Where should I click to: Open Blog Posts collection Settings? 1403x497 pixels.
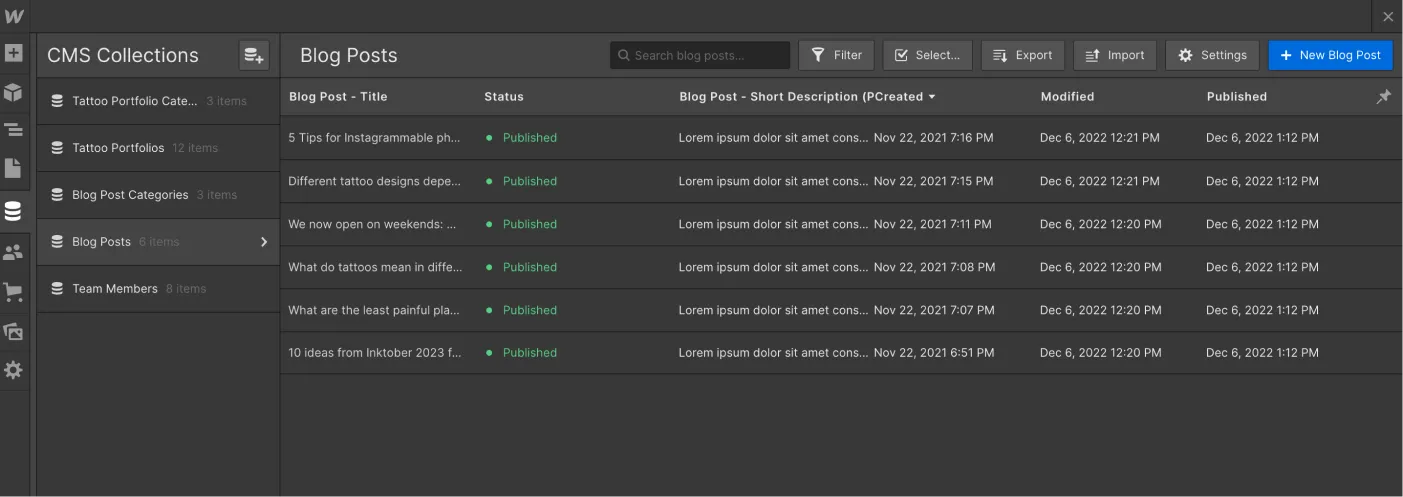1212,55
